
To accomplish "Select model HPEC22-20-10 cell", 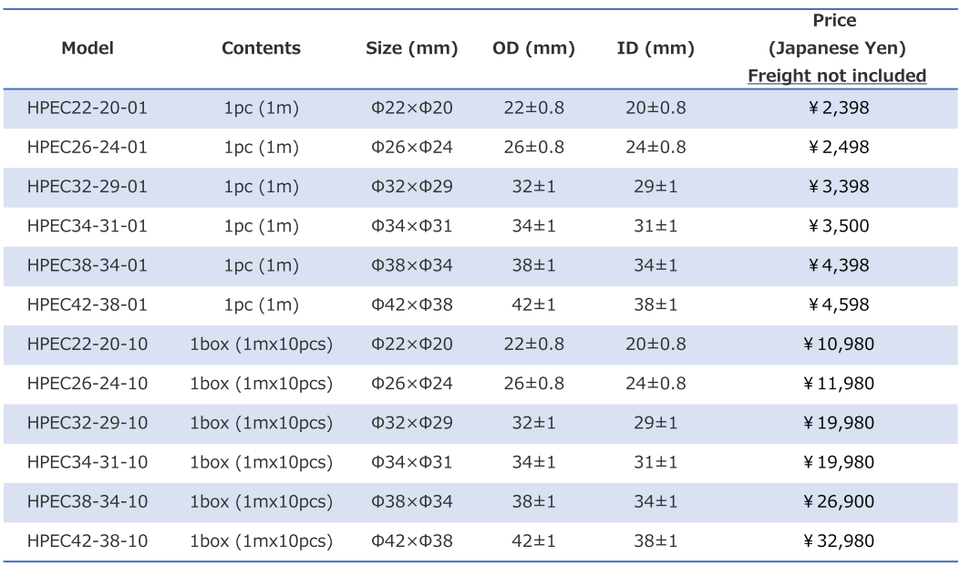I will [88, 344].
